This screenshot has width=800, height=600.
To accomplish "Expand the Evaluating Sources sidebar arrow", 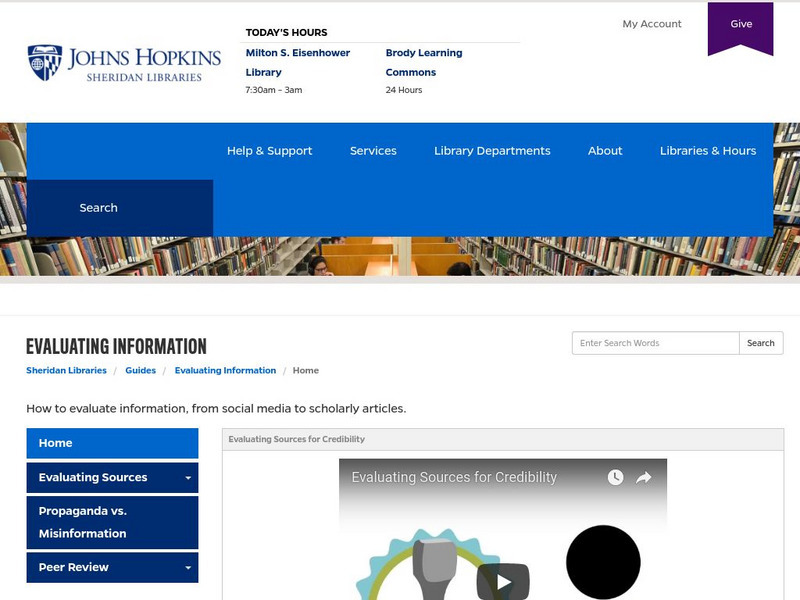I will (188, 478).
